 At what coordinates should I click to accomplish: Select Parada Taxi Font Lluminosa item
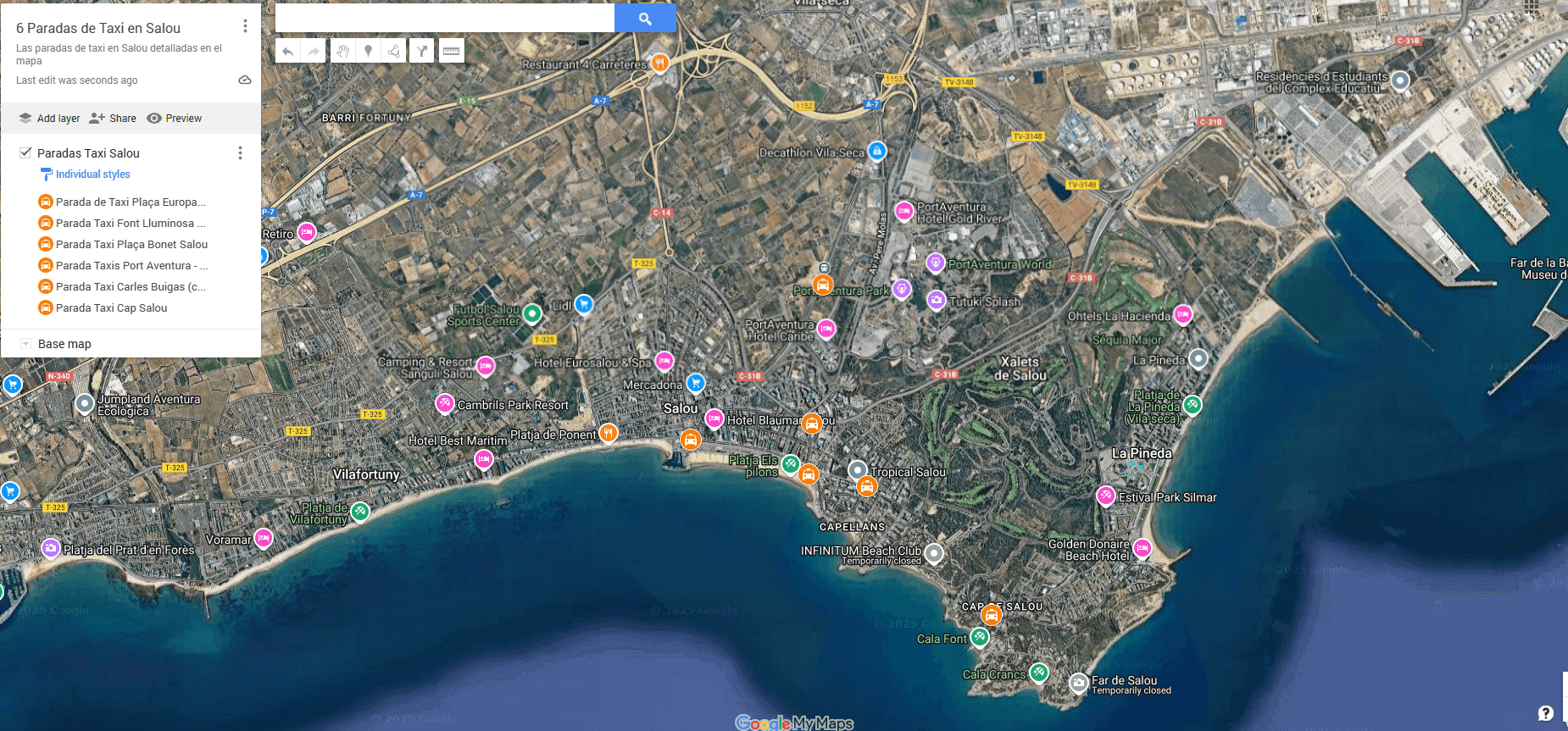click(x=131, y=223)
